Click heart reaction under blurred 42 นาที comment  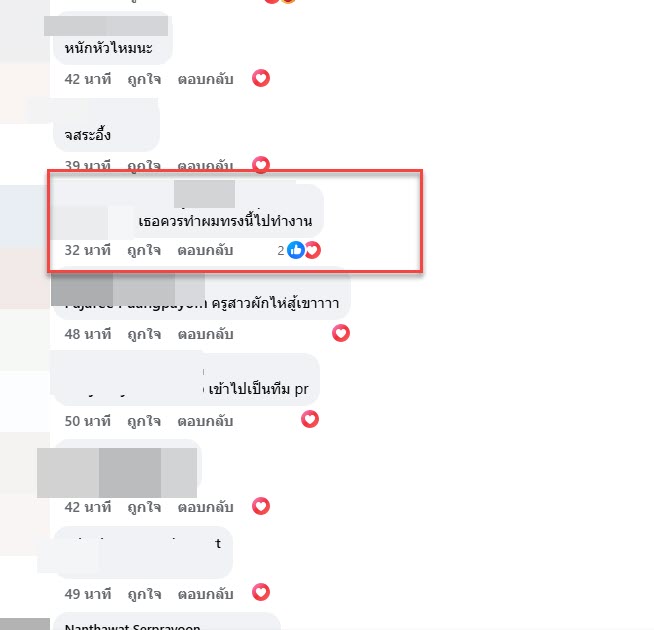[261, 506]
